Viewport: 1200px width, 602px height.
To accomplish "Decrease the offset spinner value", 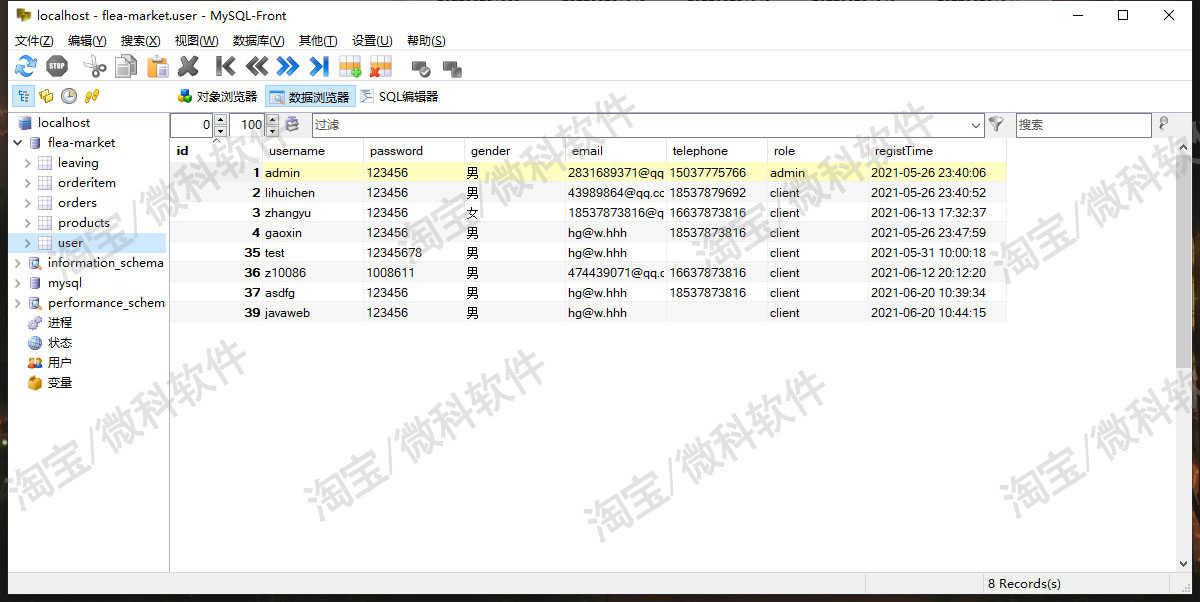I will (220, 130).
